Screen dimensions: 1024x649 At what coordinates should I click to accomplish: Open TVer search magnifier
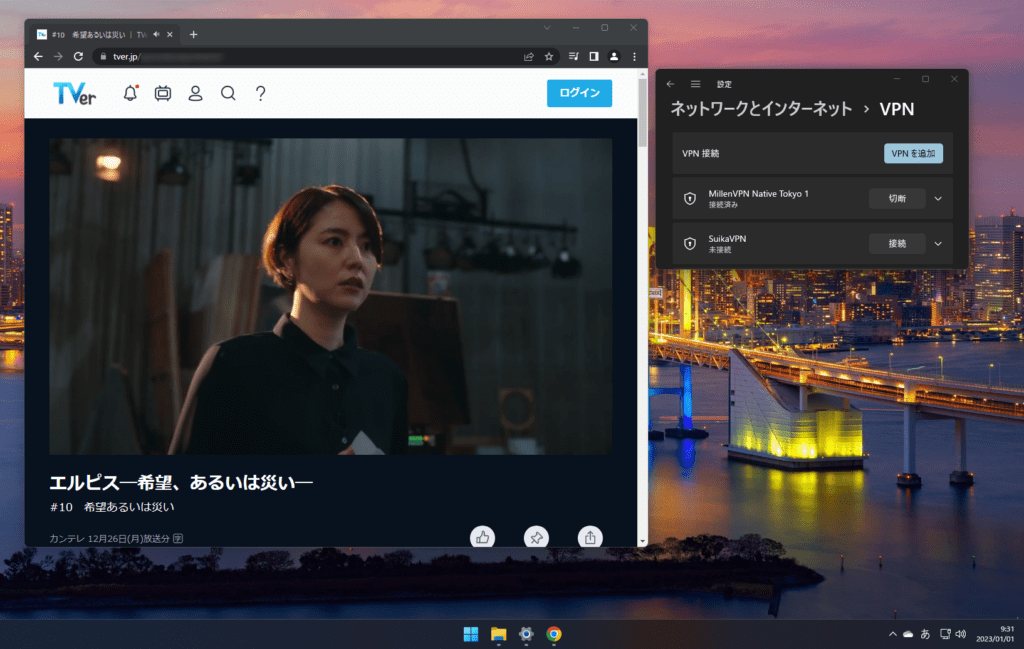click(228, 93)
